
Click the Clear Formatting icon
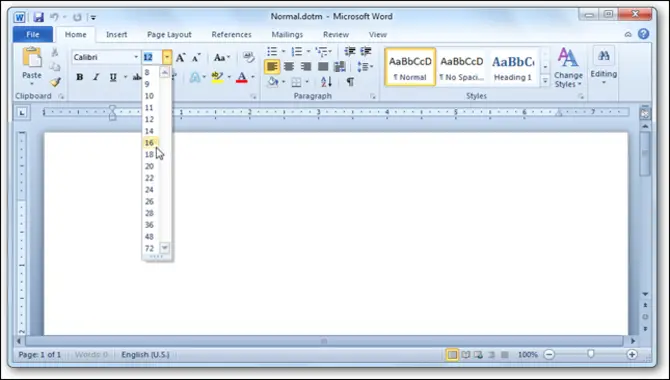(x=248, y=57)
